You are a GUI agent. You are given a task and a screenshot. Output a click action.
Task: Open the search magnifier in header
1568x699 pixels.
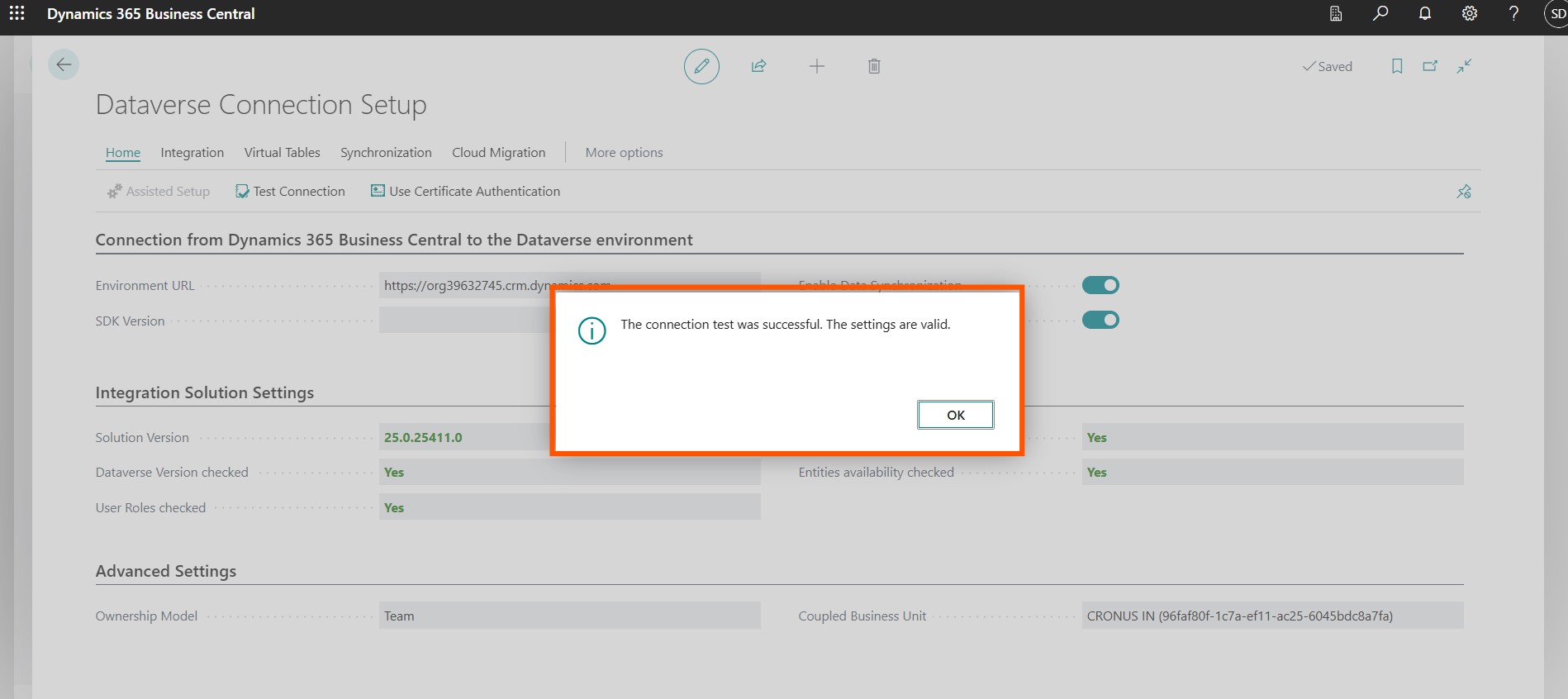coord(1380,14)
